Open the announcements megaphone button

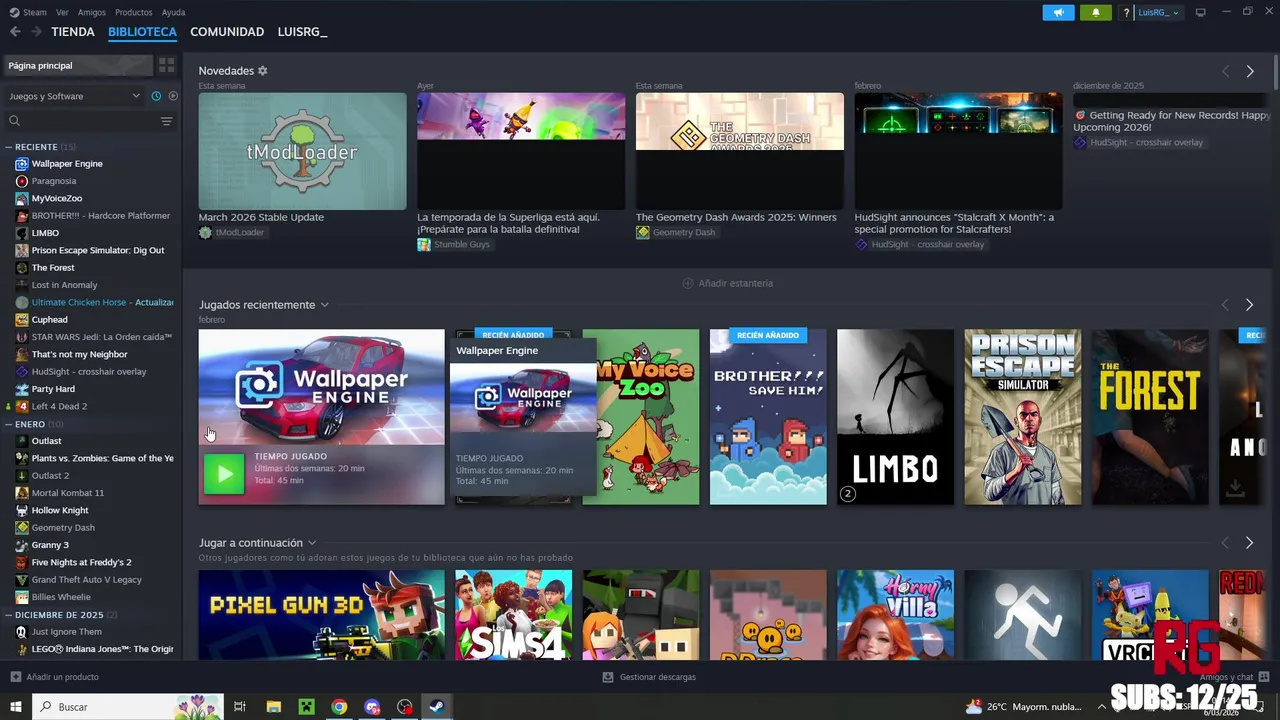pos(1058,13)
